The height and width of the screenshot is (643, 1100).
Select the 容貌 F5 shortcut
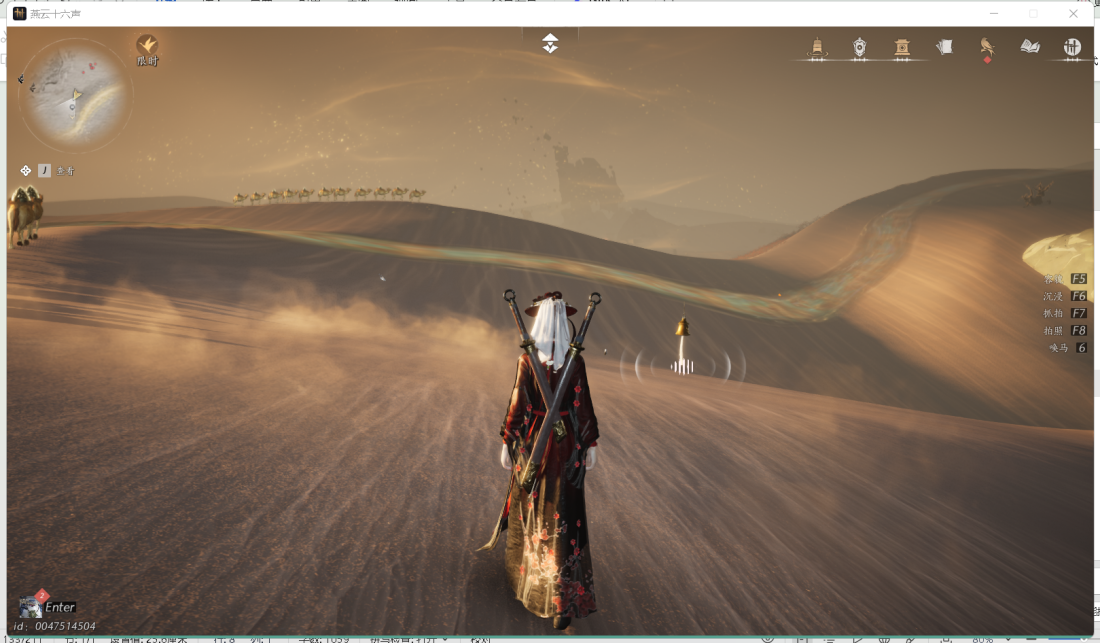(x=1065, y=278)
